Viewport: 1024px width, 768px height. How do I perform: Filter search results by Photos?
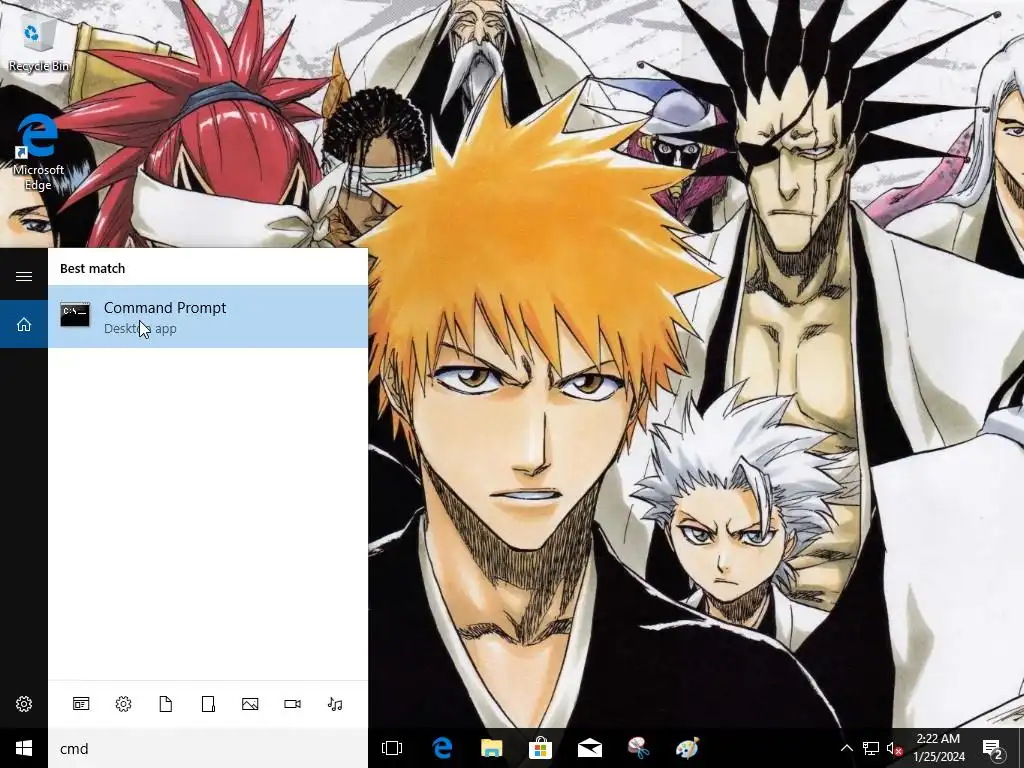(x=250, y=704)
